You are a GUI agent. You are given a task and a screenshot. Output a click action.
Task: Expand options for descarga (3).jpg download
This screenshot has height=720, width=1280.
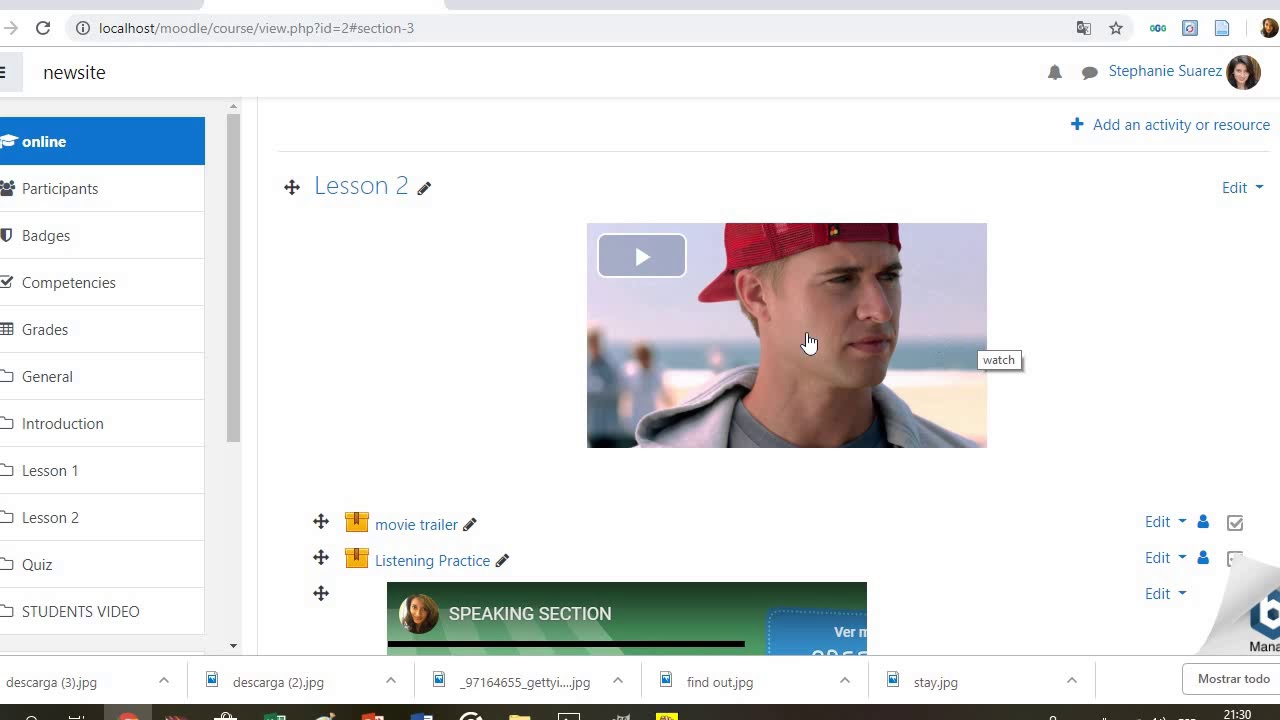[163, 681]
